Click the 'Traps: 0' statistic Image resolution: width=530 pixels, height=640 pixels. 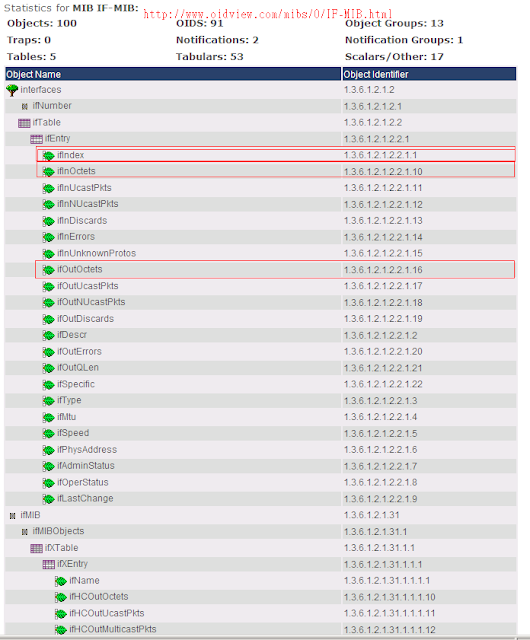click(29, 40)
